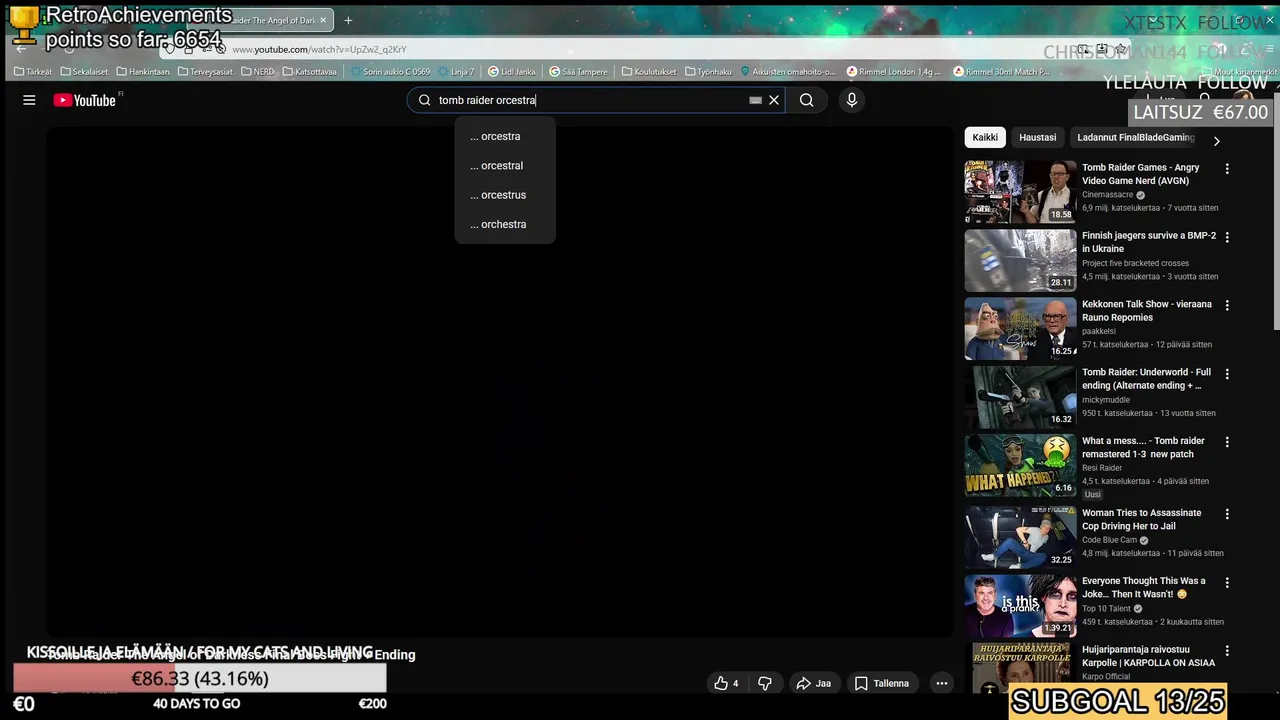Open the mickymuddle channel name
1280x720 pixels.
1106,400
